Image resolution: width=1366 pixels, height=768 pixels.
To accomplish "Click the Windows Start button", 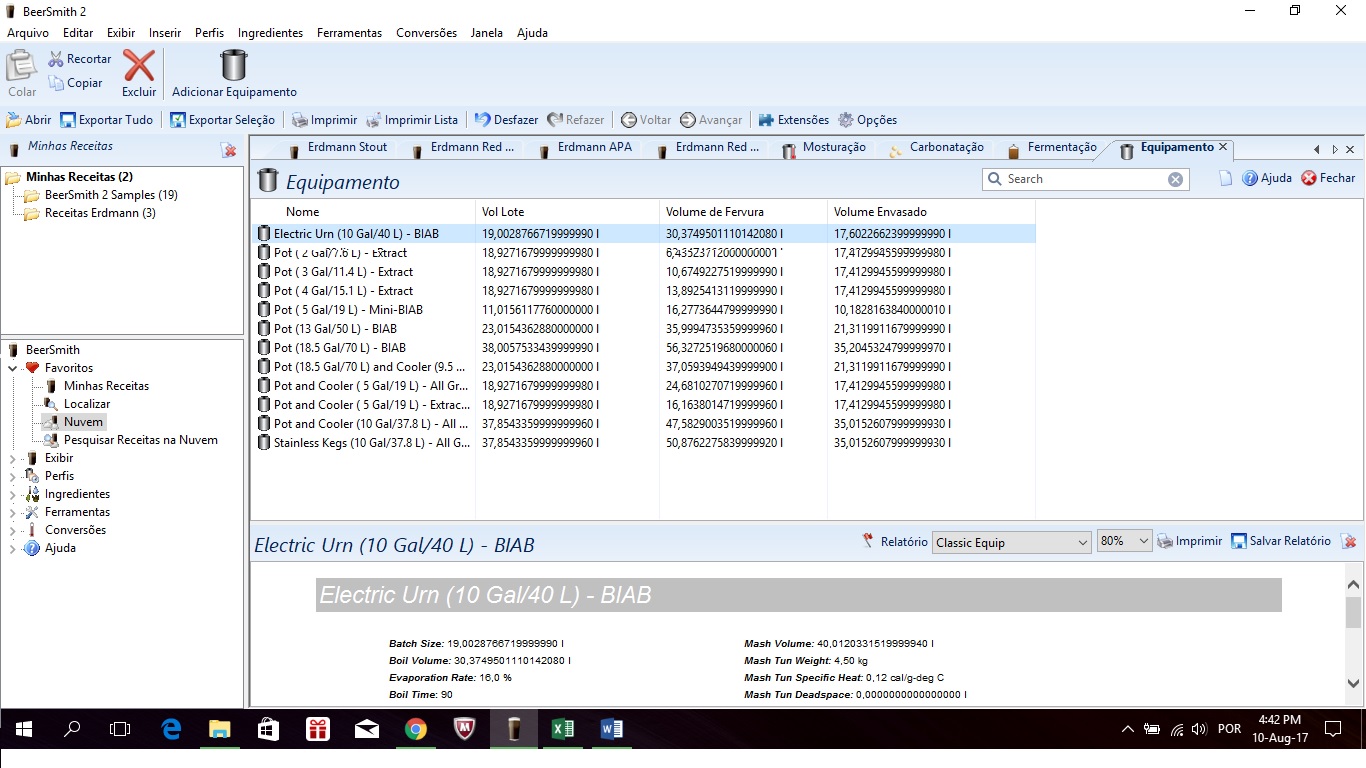I will coord(23,730).
